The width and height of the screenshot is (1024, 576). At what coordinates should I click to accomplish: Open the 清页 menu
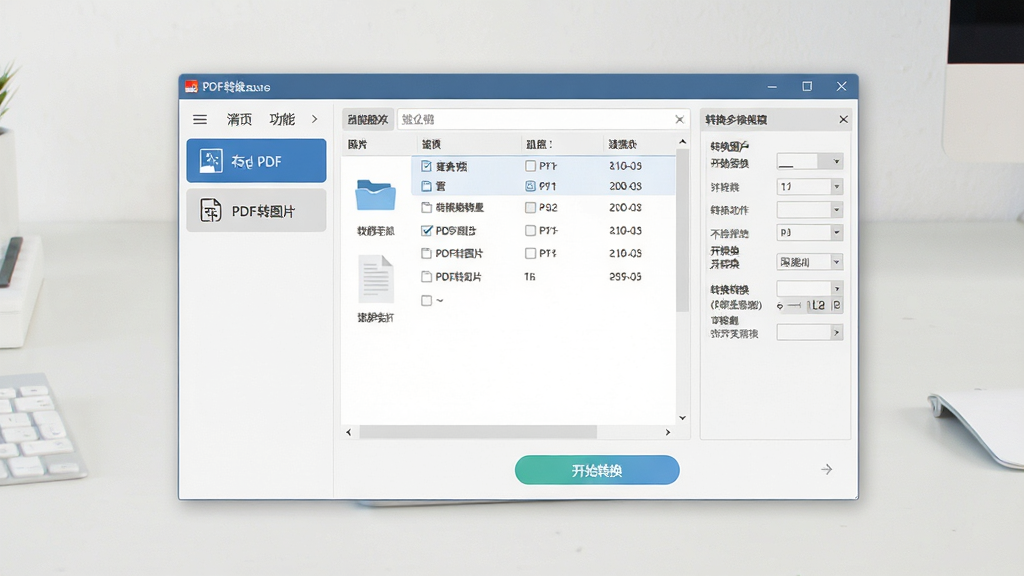point(239,120)
